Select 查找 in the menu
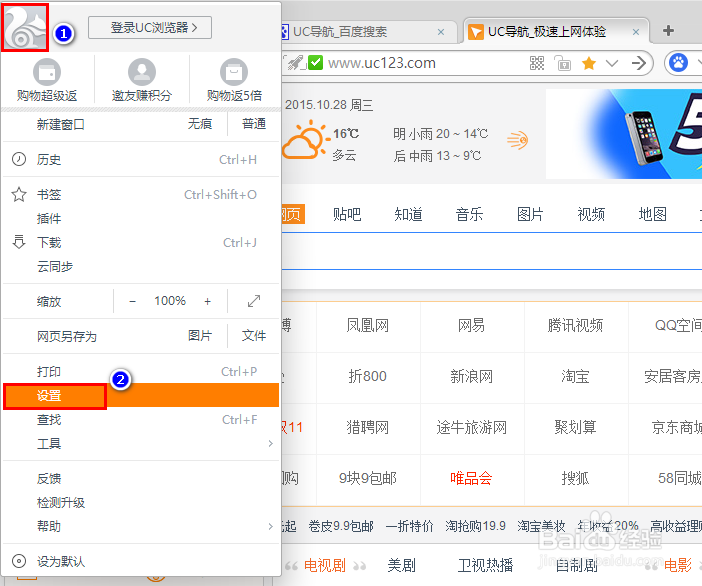702x586 pixels. (x=141, y=419)
